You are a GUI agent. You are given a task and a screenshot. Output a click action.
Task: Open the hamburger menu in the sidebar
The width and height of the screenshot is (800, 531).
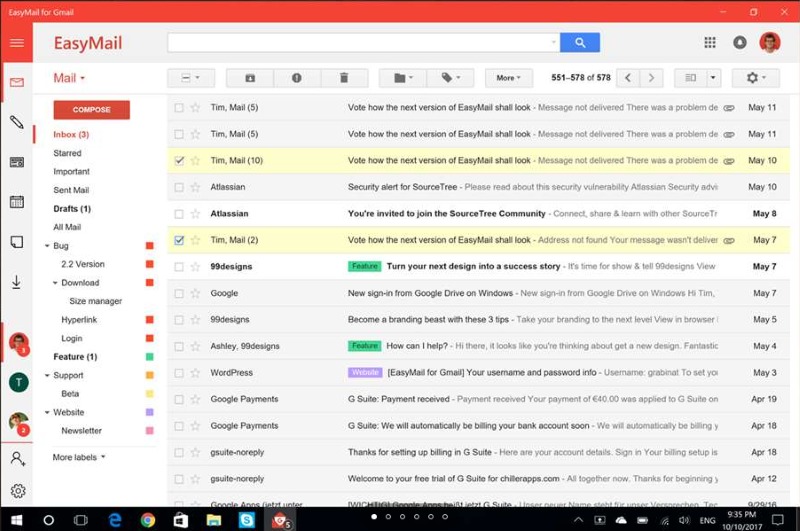16,43
